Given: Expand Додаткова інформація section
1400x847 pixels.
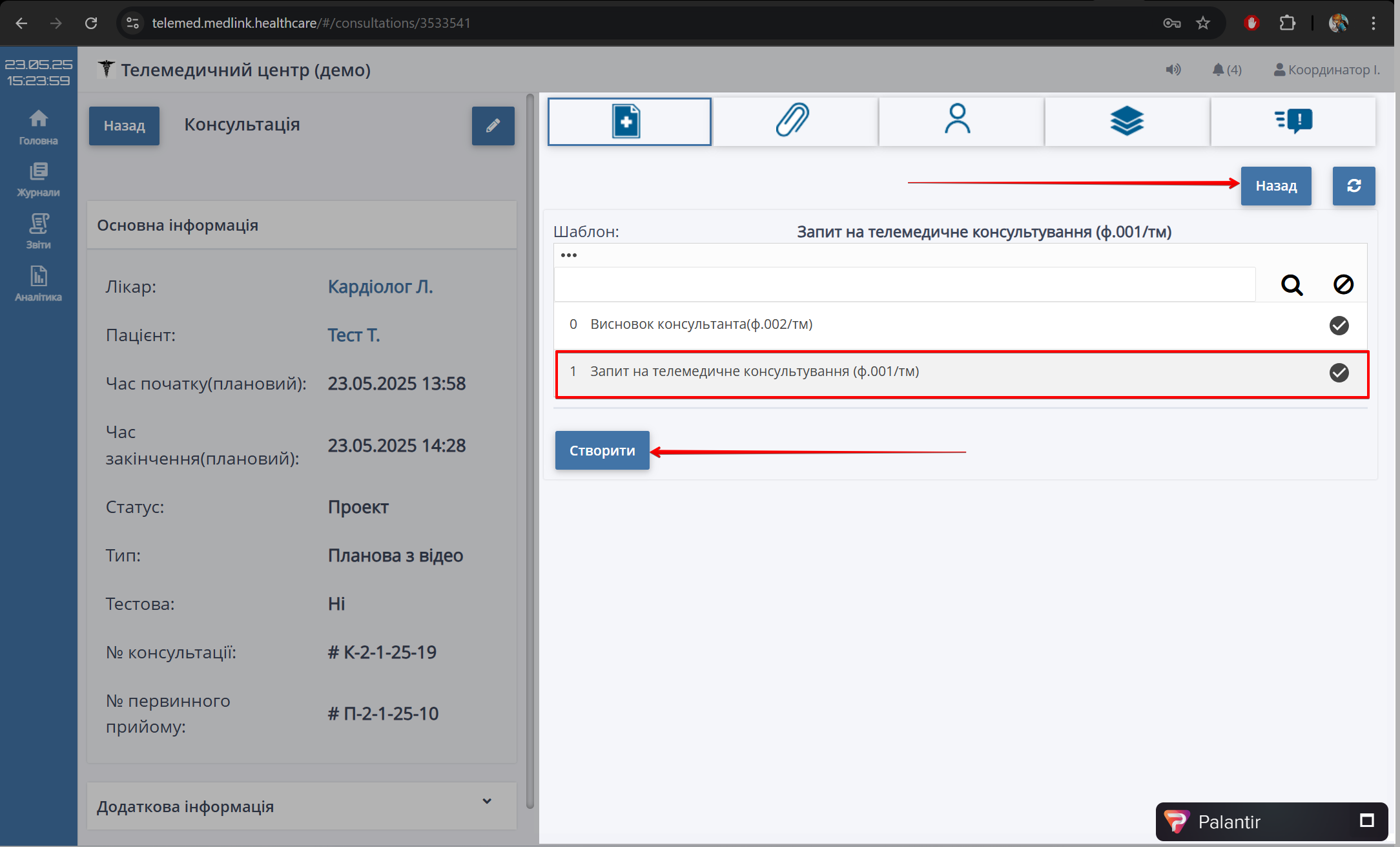Looking at the screenshot, I should [x=487, y=801].
